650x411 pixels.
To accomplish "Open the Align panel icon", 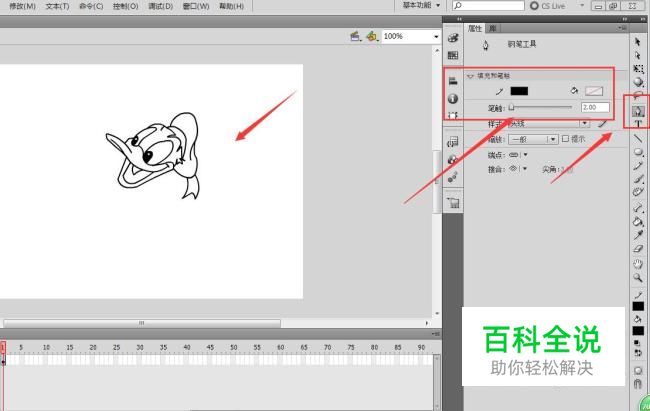I will 453,81.
